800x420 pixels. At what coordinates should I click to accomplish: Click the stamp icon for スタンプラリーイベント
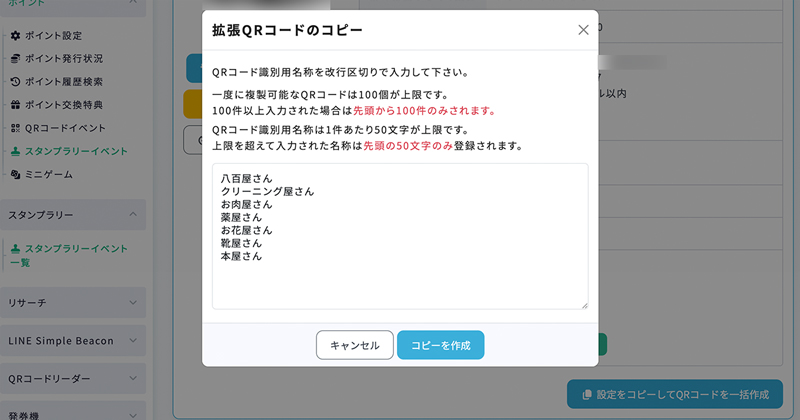coord(15,152)
